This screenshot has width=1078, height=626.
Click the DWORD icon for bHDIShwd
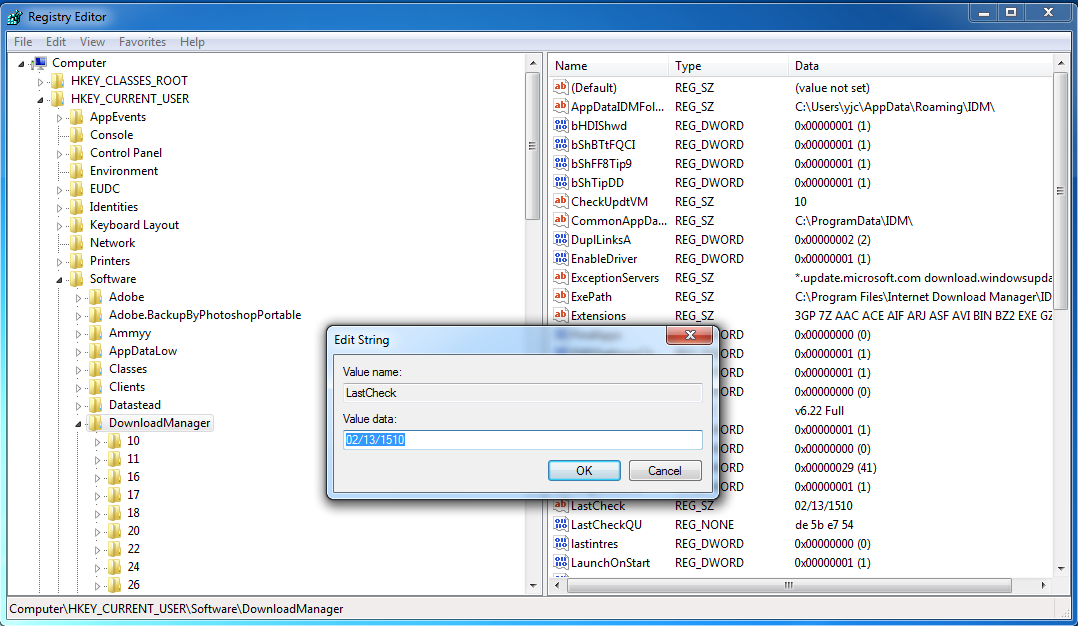[x=561, y=126]
